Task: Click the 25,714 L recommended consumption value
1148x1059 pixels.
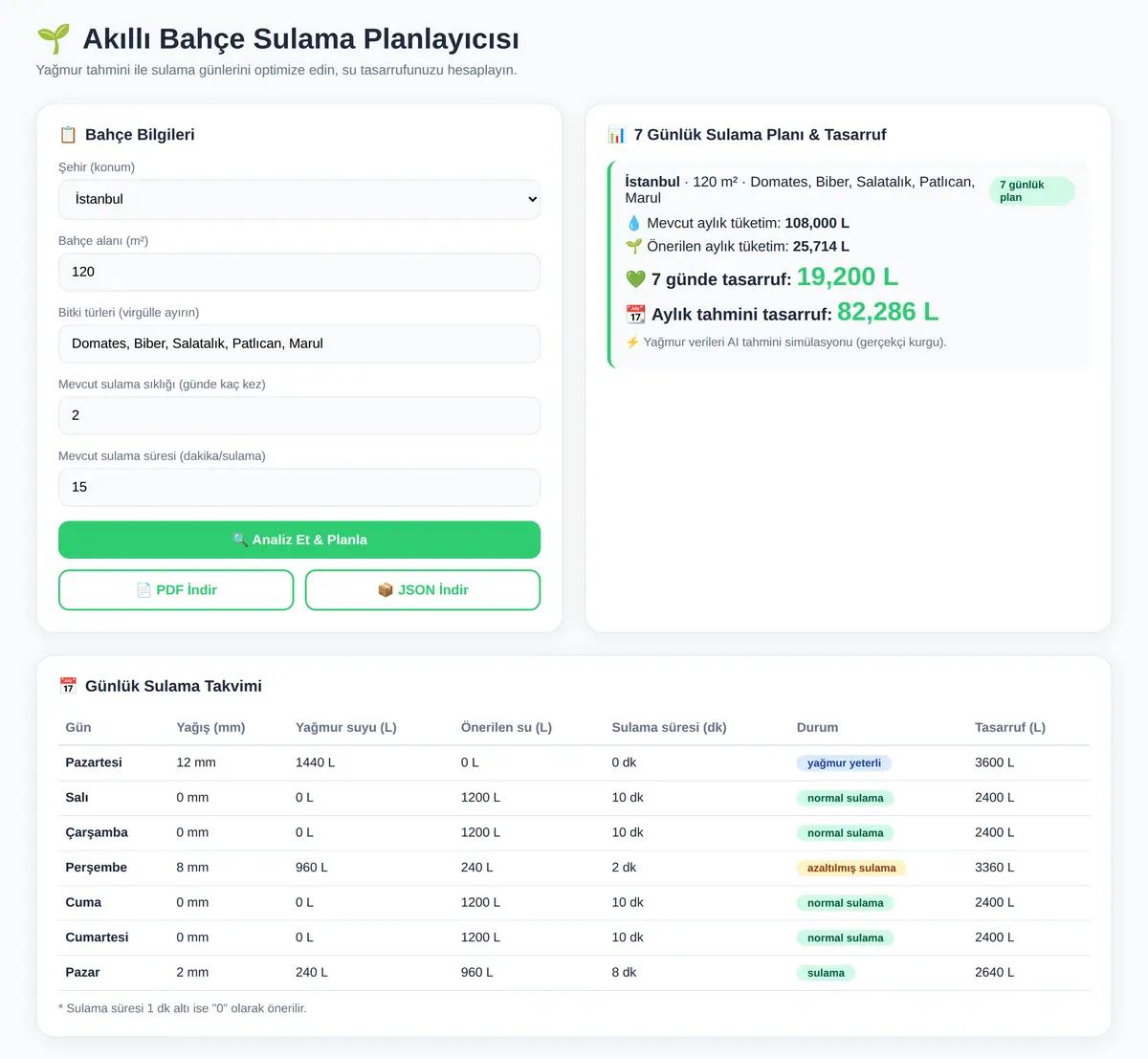Action: (821, 246)
